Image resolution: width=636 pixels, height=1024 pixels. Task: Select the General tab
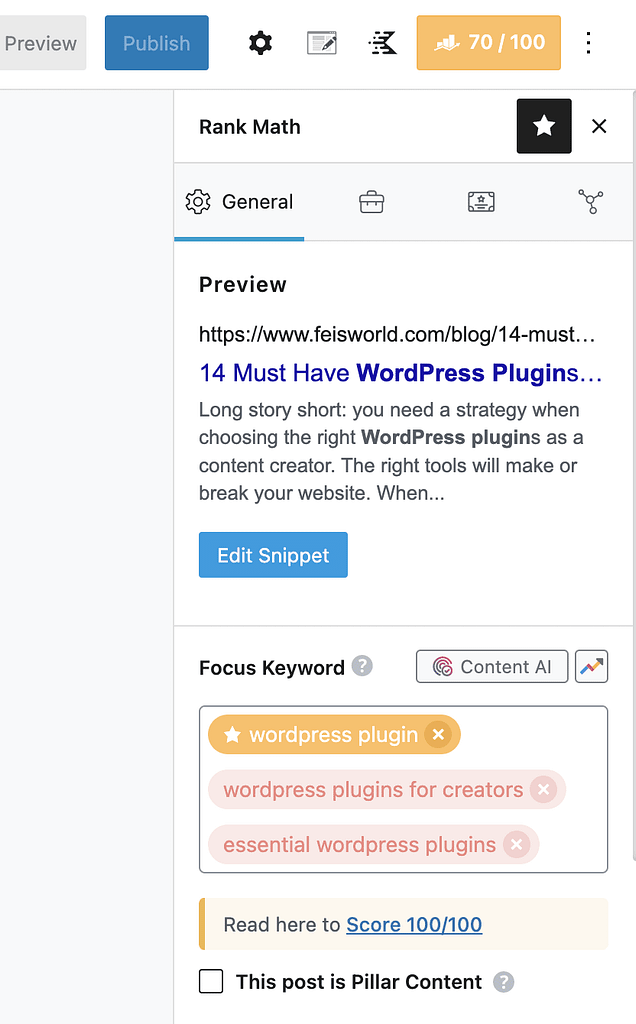(239, 201)
